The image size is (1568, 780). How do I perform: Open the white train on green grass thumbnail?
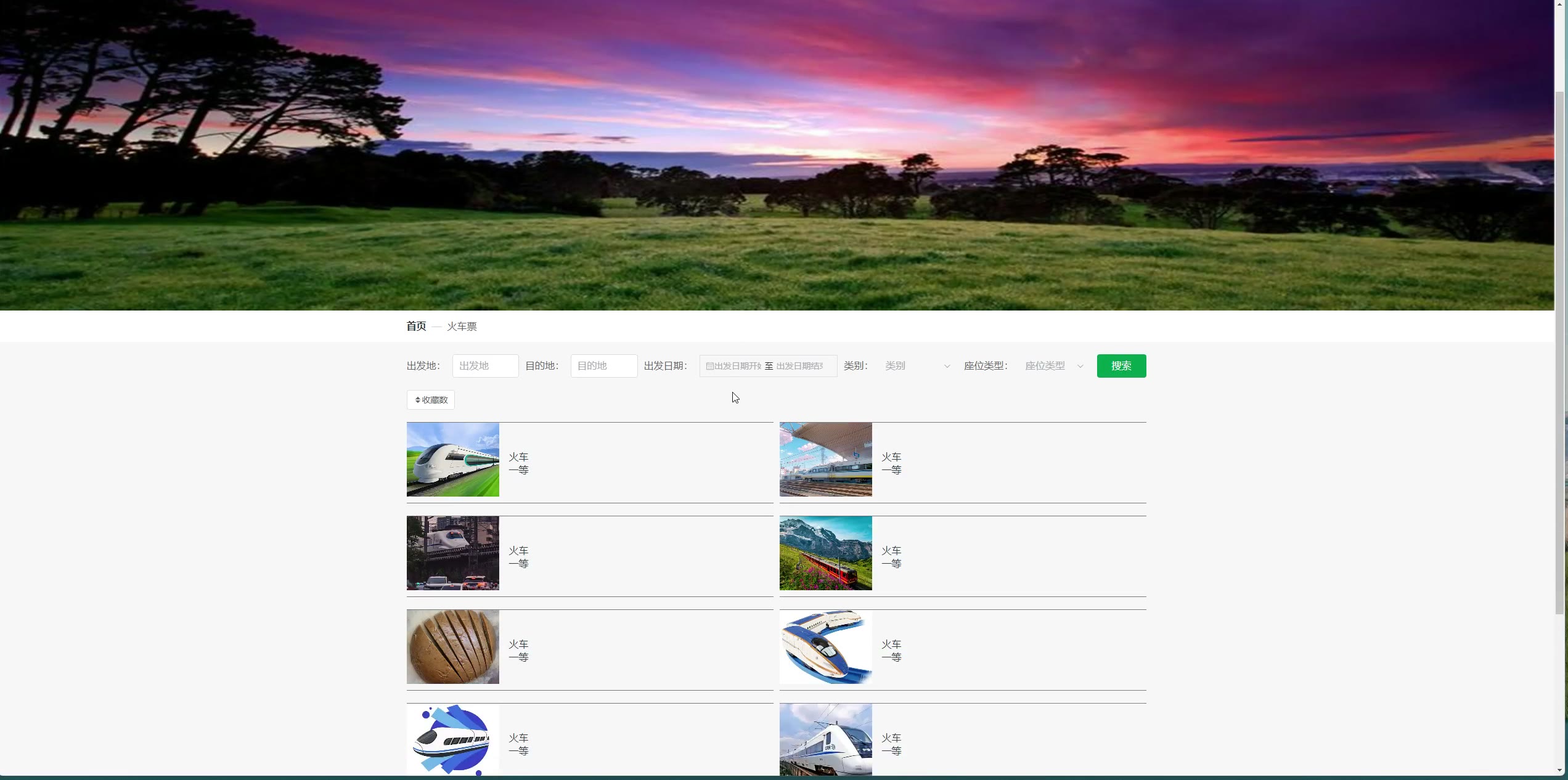[453, 460]
